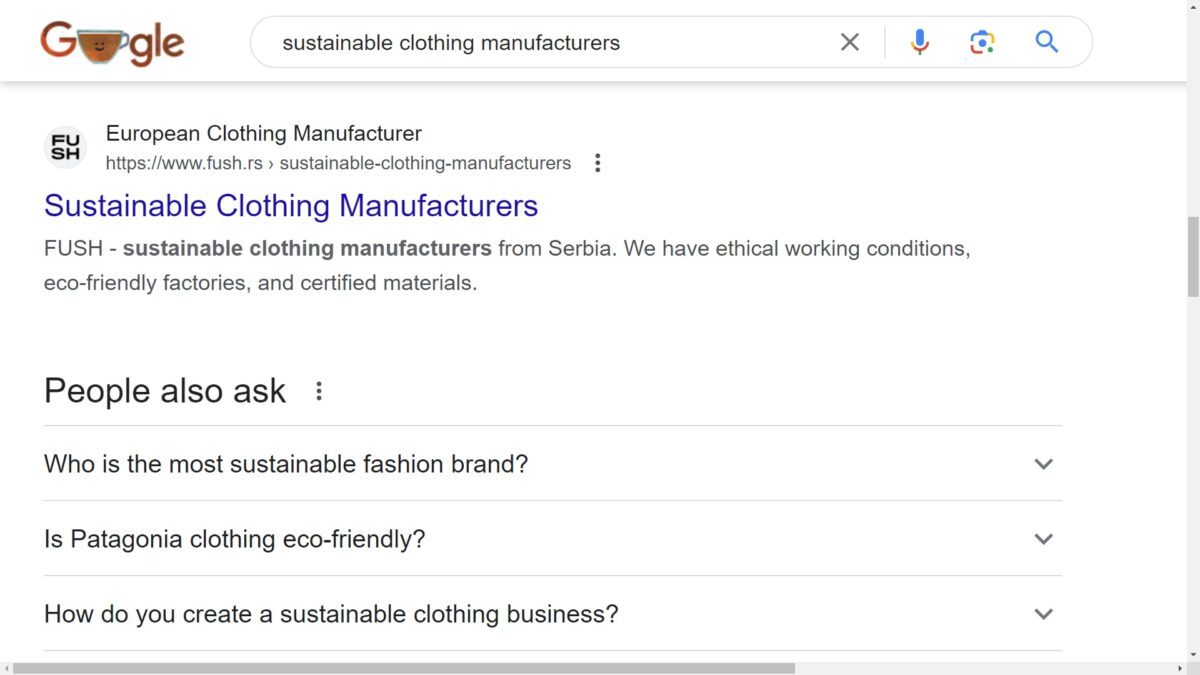Click the "European Clothing Manufacturer" site name

[264, 133]
